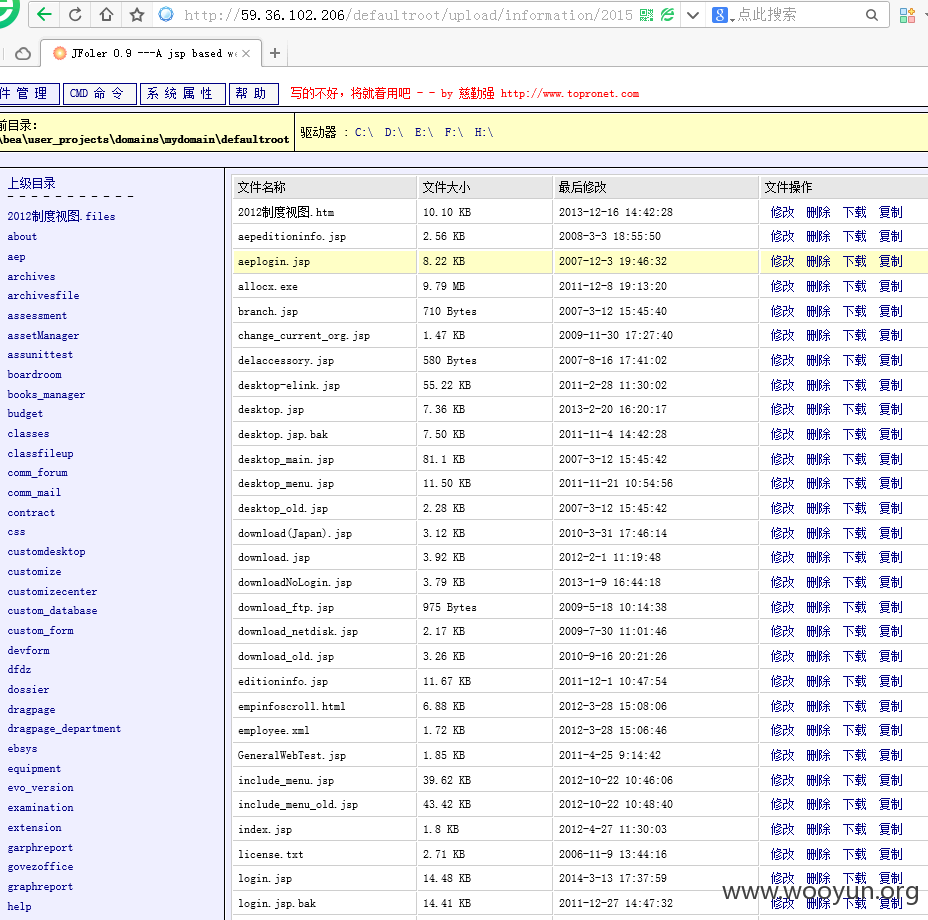The width and height of the screenshot is (928, 920).
Task: Click the green speed mode icon
Action: coord(667,15)
